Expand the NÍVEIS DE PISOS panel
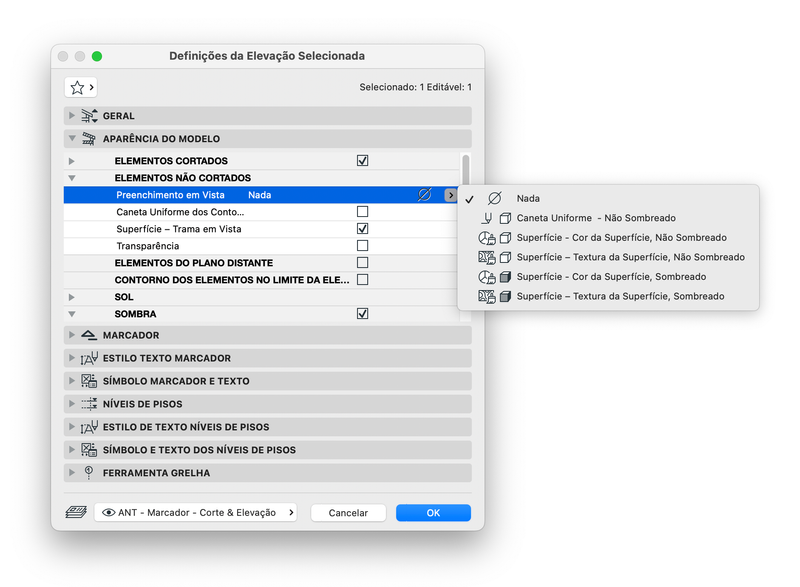800x587 pixels. (x=72, y=404)
